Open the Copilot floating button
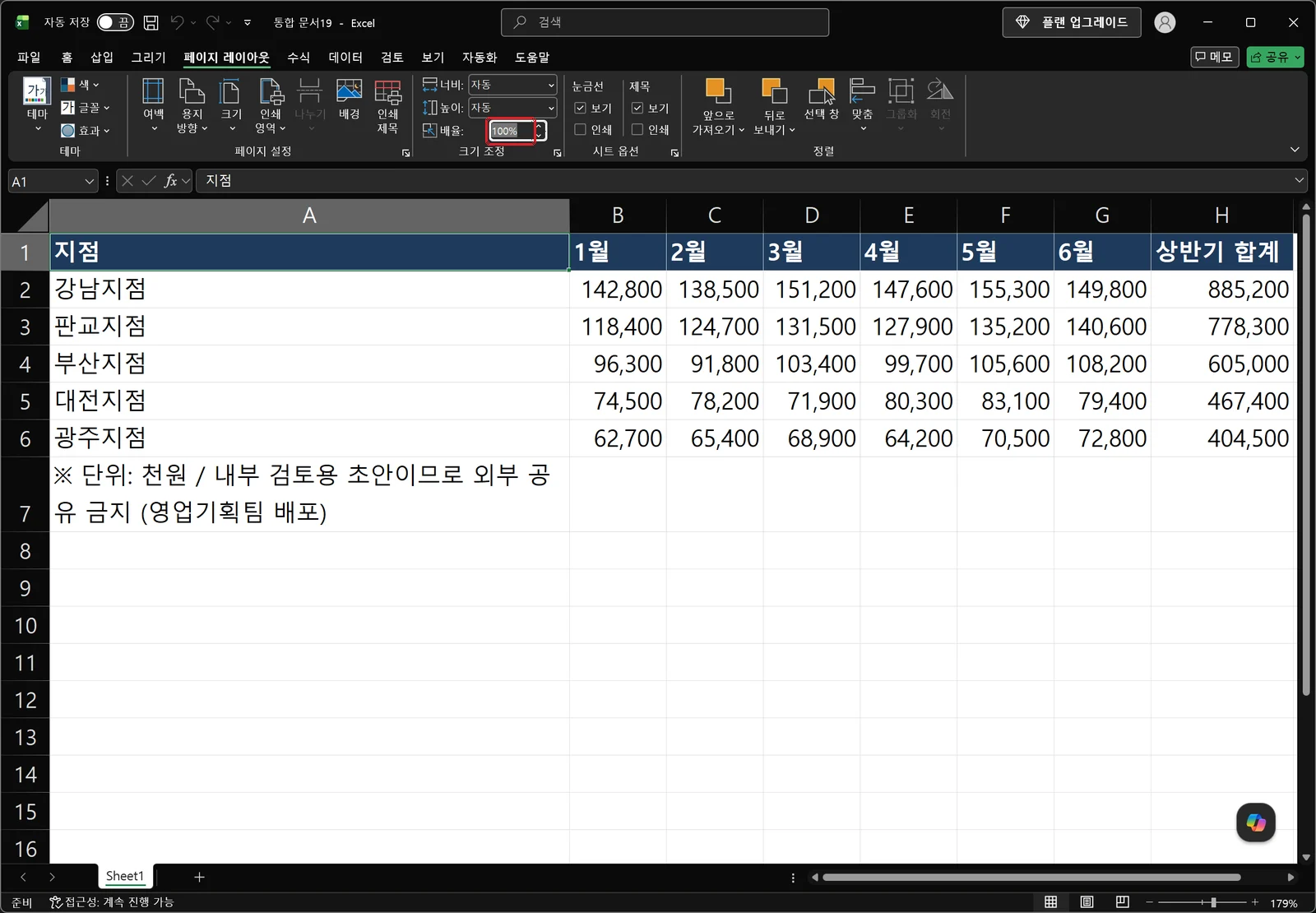Viewport: 1316px width, 913px height. click(1256, 823)
